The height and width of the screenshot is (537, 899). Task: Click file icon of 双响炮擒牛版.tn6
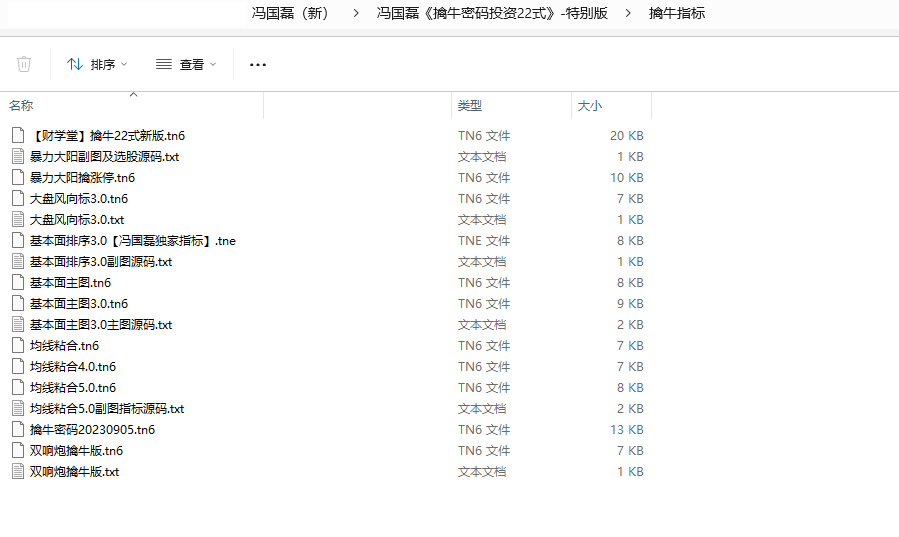point(18,450)
